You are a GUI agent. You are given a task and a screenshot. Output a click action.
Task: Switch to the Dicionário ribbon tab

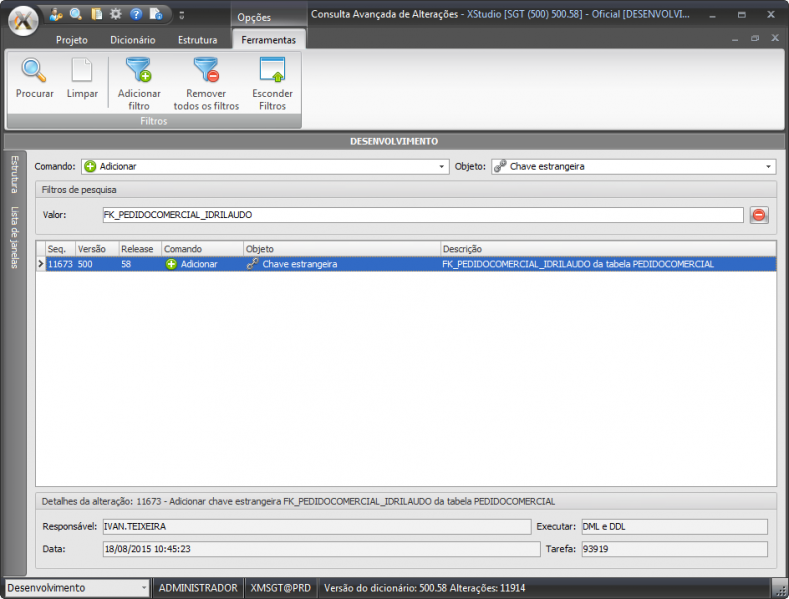pos(133,40)
